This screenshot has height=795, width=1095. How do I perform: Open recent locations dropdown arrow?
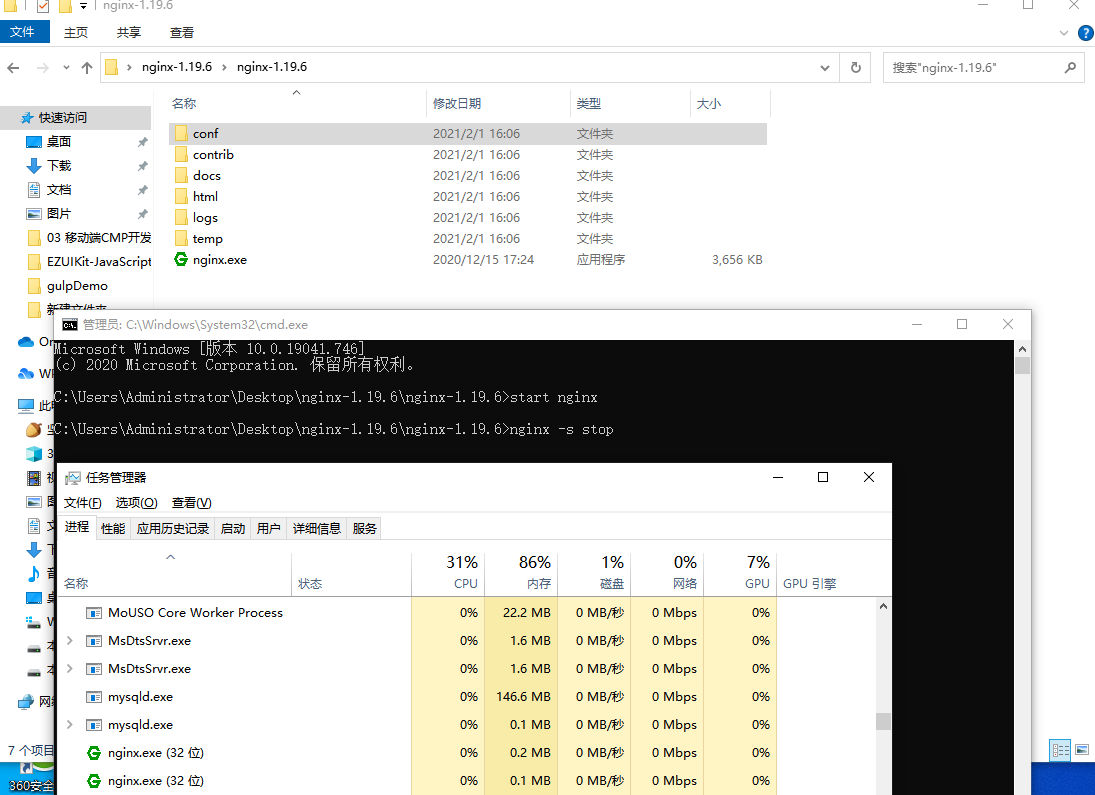tap(66, 68)
